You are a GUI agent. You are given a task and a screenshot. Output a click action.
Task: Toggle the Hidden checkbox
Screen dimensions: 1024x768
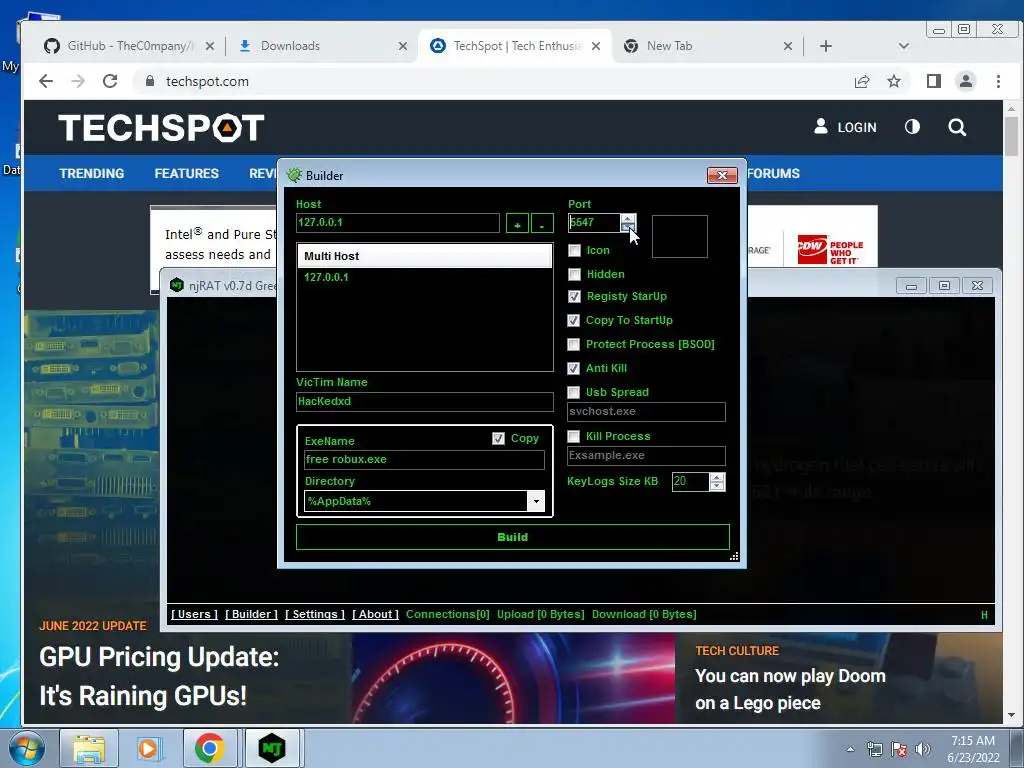coord(574,274)
